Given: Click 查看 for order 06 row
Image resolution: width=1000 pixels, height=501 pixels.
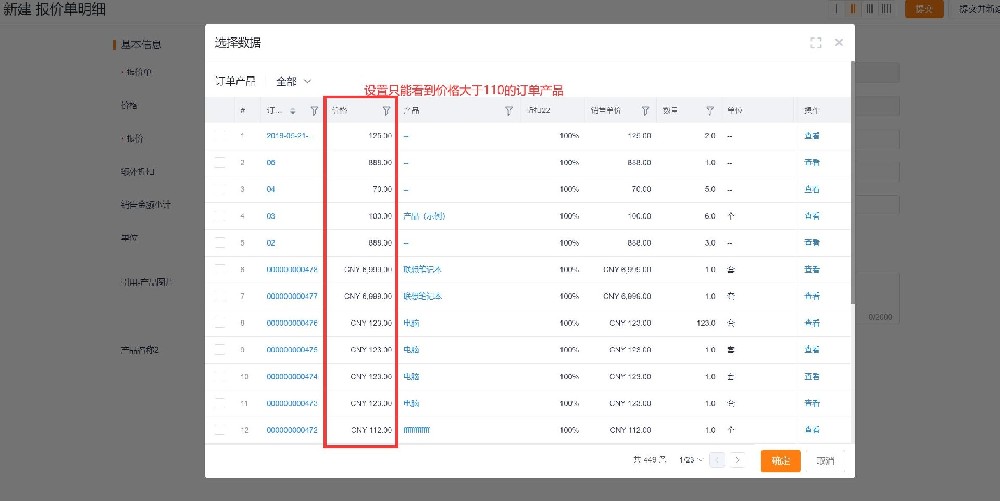Looking at the screenshot, I should point(812,163).
